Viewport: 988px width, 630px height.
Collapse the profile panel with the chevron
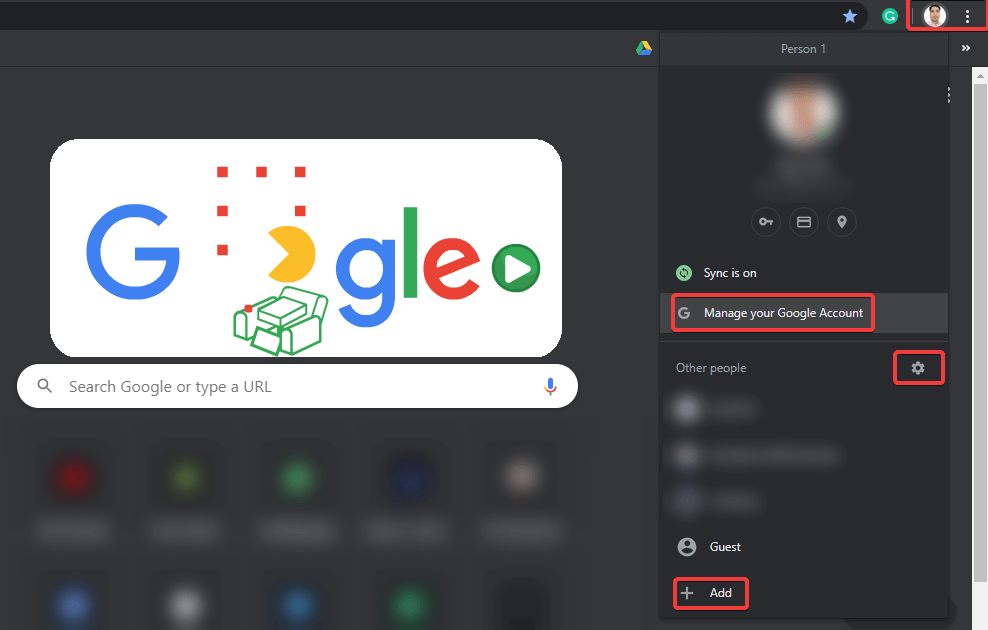tap(965, 48)
